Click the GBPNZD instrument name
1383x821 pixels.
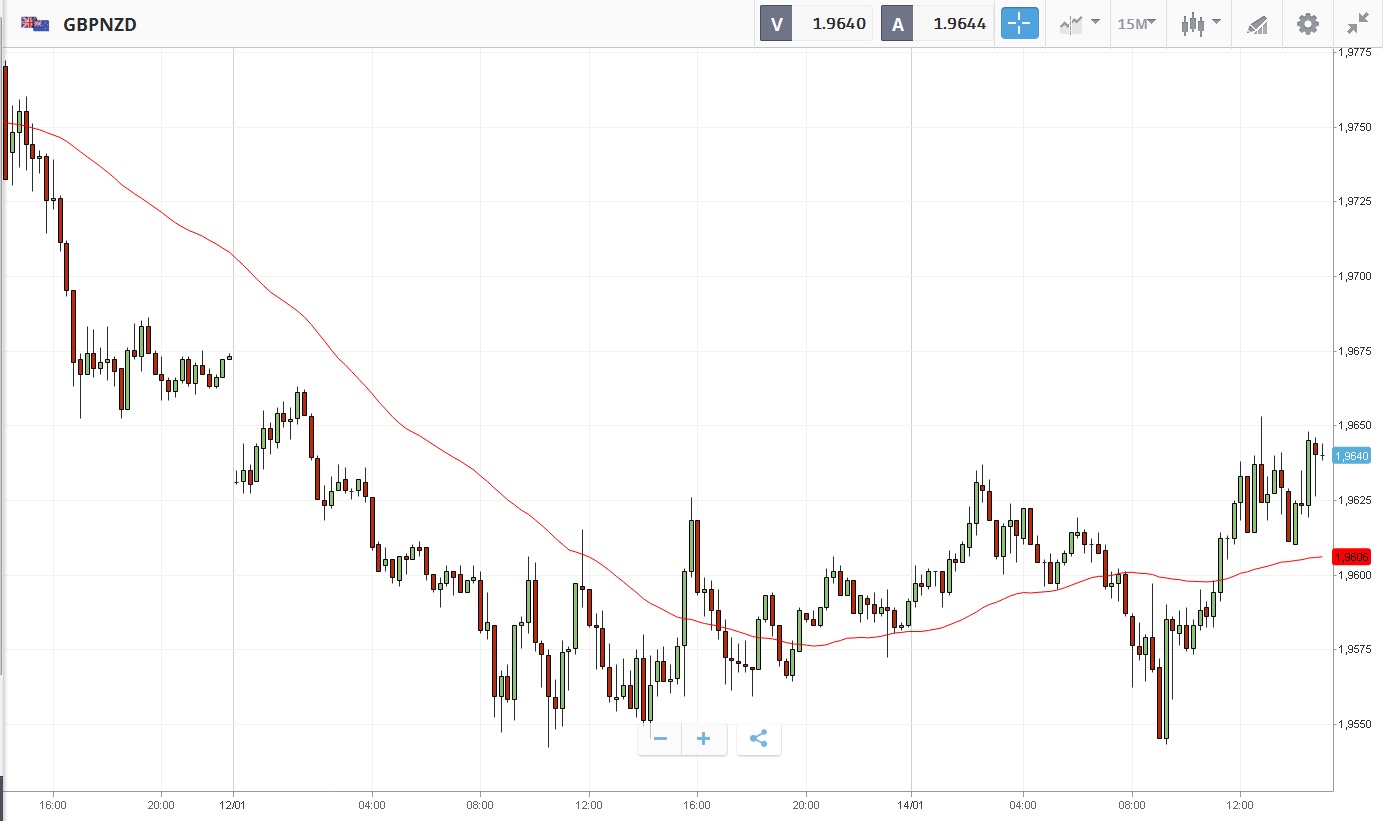coord(100,24)
